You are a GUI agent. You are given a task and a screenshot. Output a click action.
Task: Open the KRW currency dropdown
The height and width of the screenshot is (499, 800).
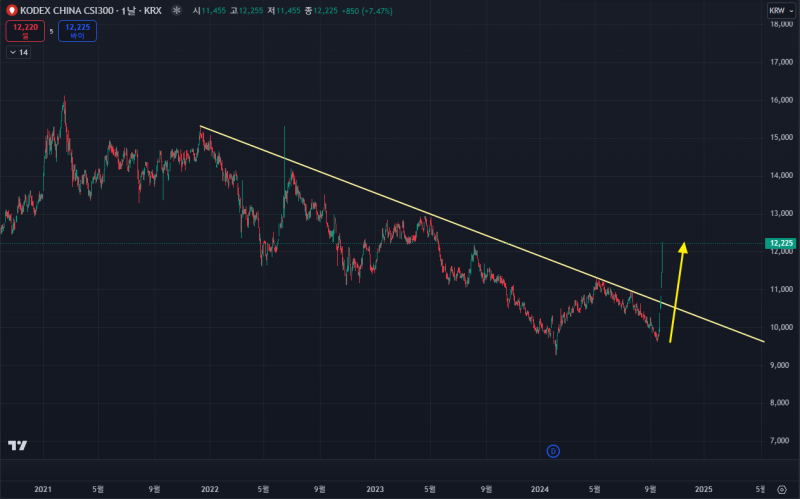pos(781,11)
